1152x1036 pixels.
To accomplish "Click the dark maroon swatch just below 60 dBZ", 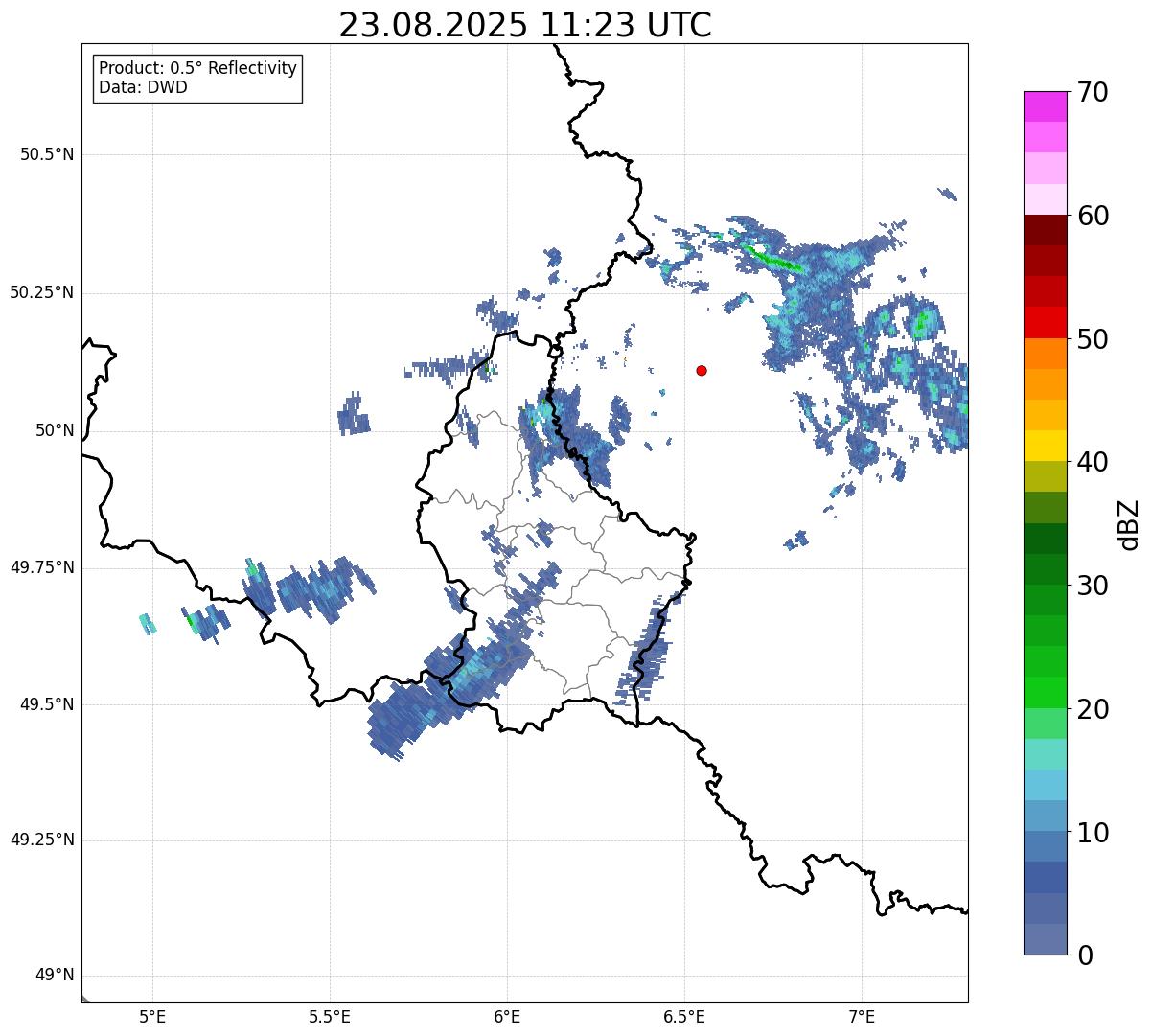I will 1046,230.
